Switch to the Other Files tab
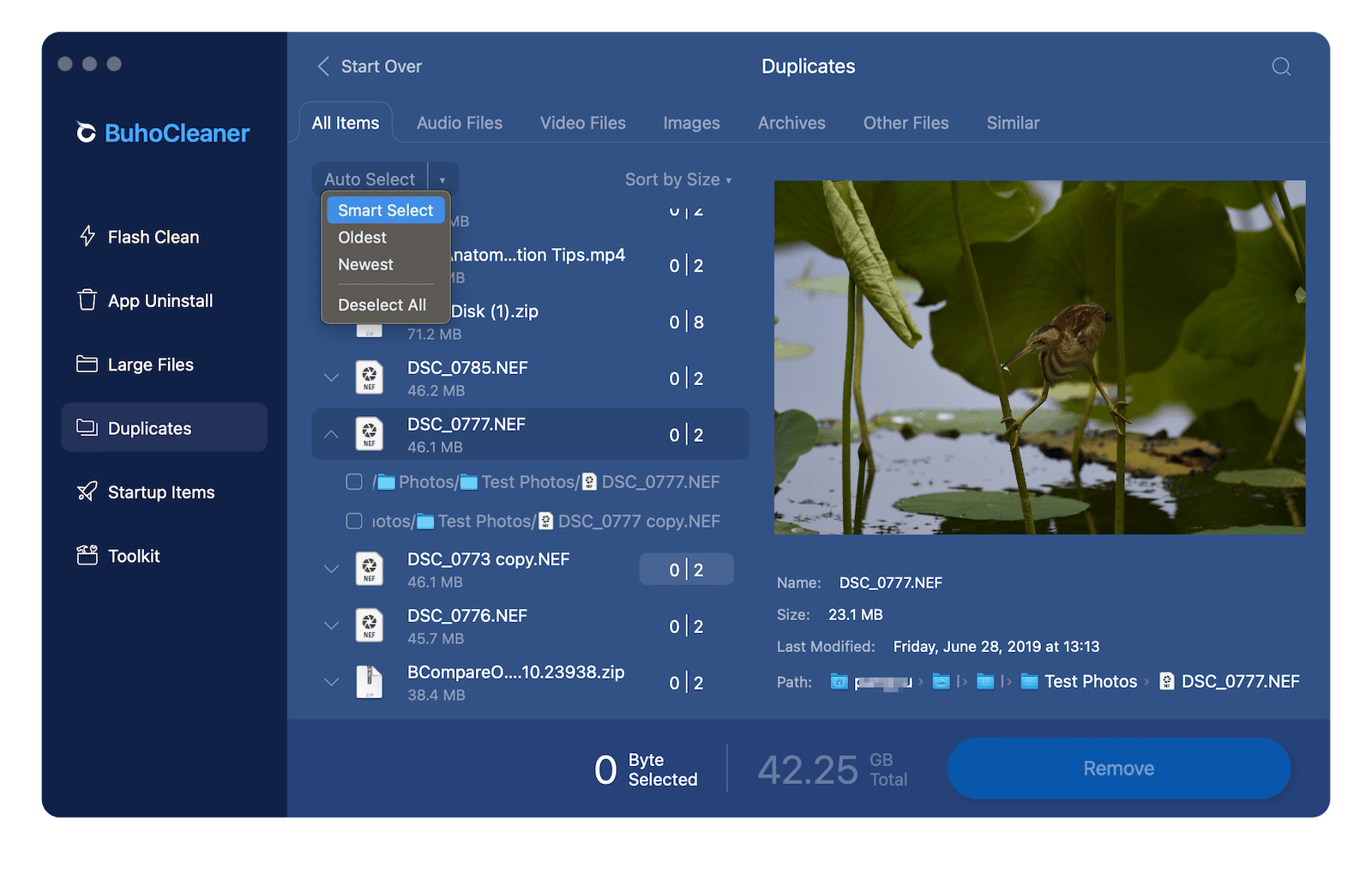Viewport: 1372px width, 869px height. coord(906,123)
